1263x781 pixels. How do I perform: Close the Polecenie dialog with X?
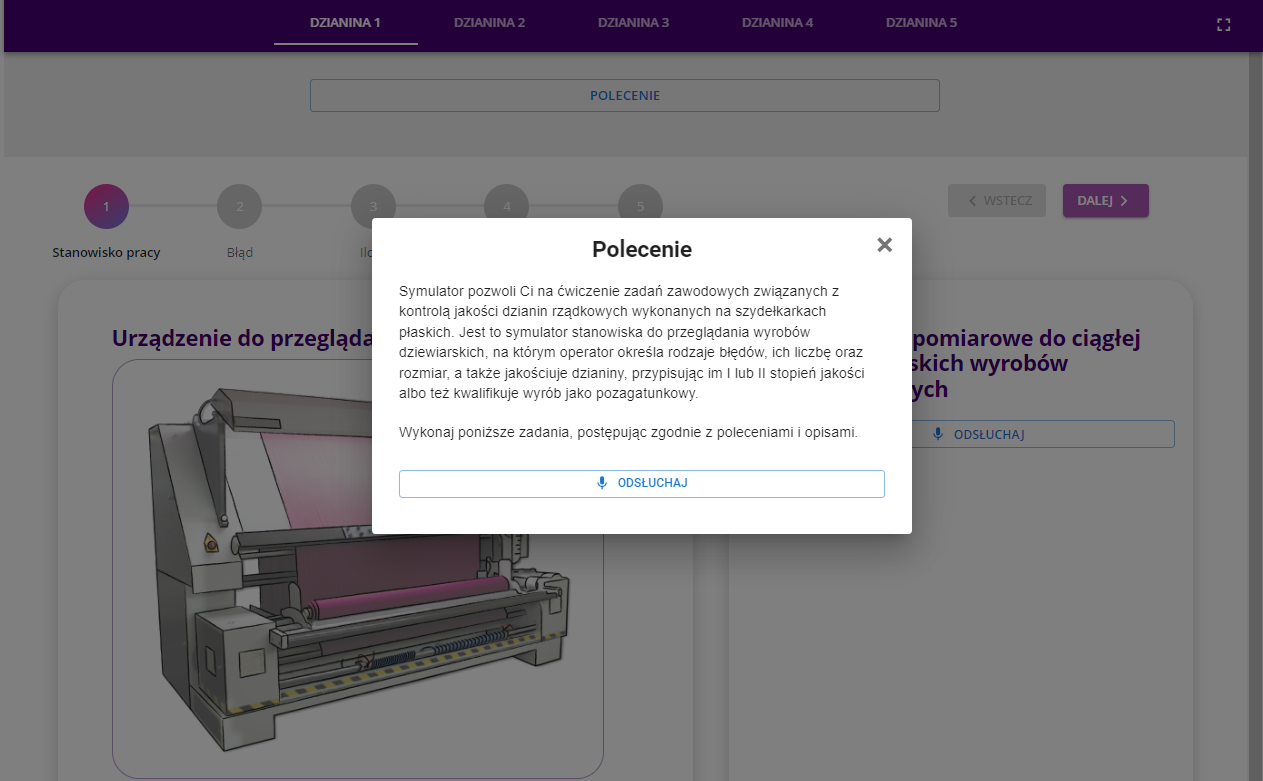(884, 245)
